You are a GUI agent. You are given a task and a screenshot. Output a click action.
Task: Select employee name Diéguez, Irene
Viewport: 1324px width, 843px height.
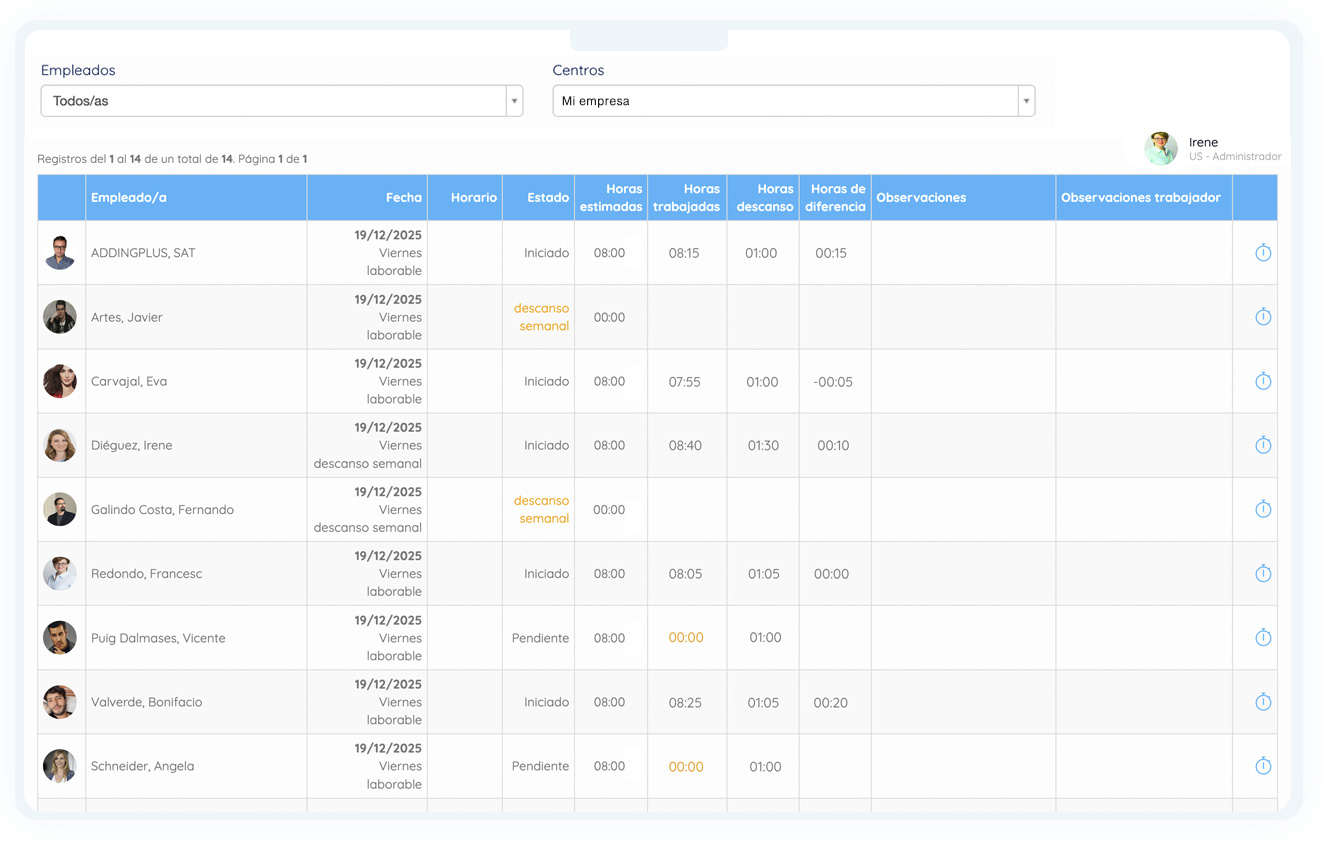132,445
